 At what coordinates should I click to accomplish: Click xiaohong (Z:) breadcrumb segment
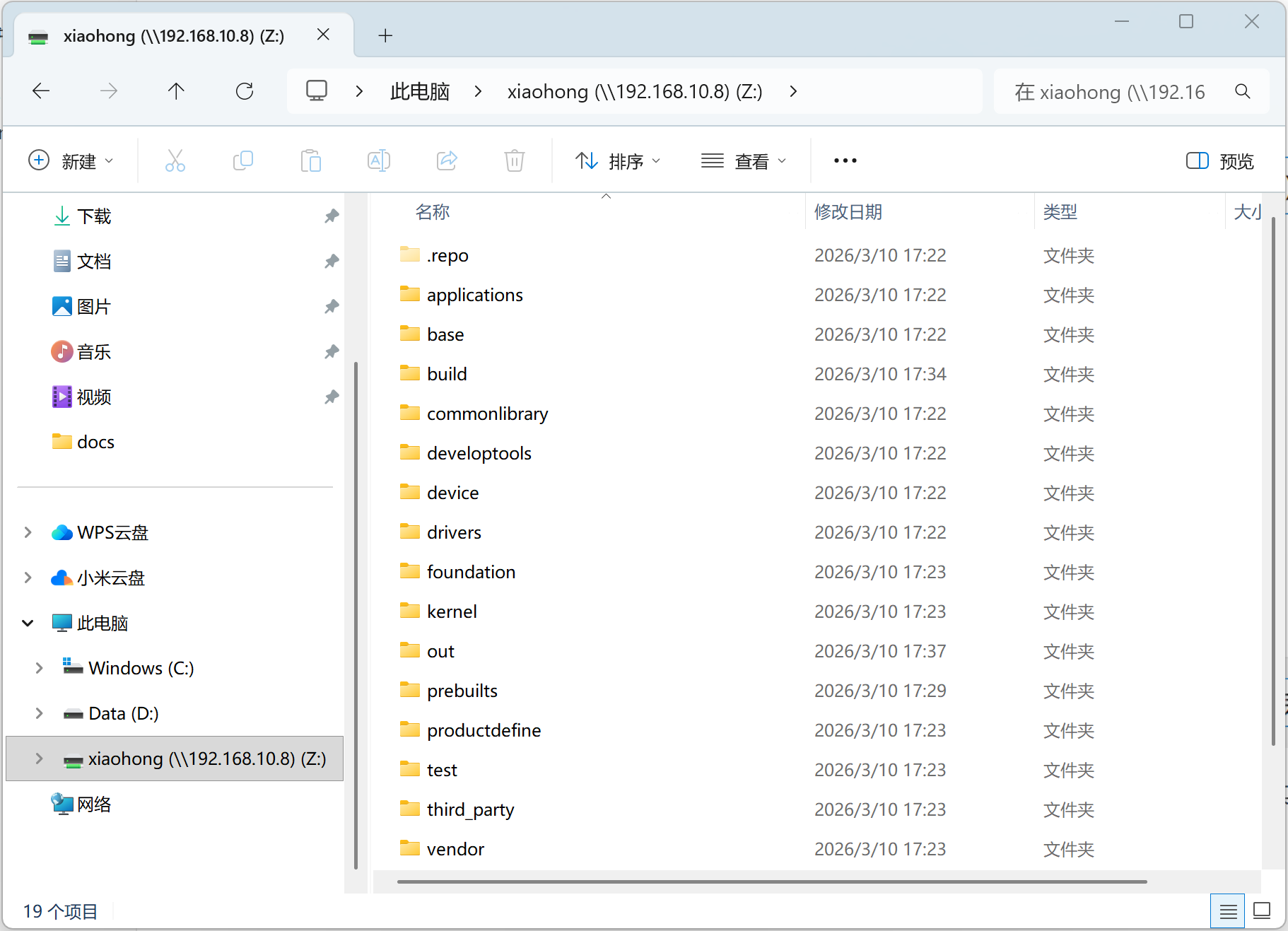(x=635, y=91)
